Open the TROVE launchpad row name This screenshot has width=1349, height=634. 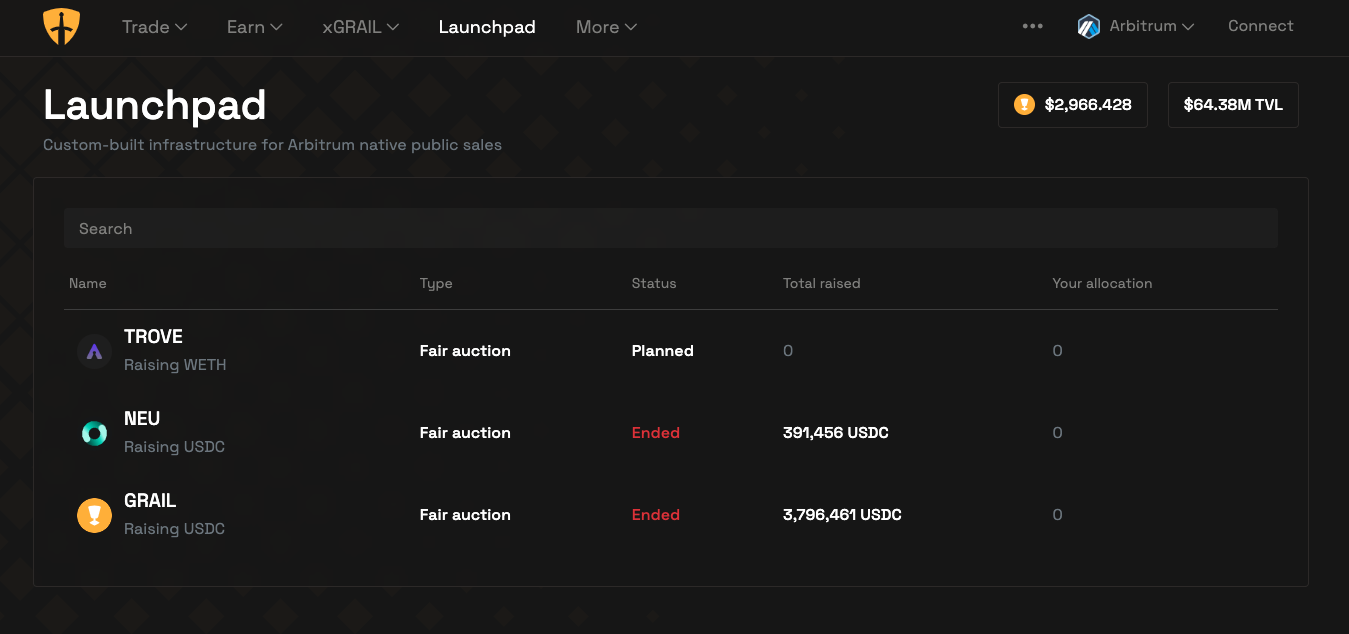click(153, 337)
